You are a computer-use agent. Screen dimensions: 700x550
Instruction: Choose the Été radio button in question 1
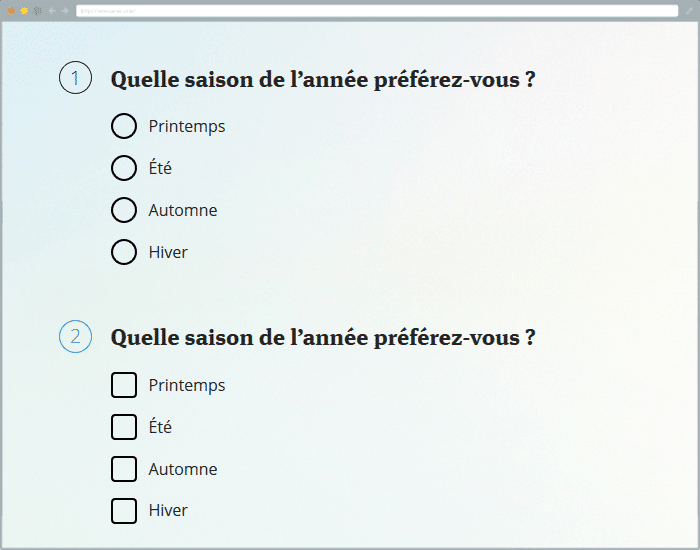click(x=124, y=168)
